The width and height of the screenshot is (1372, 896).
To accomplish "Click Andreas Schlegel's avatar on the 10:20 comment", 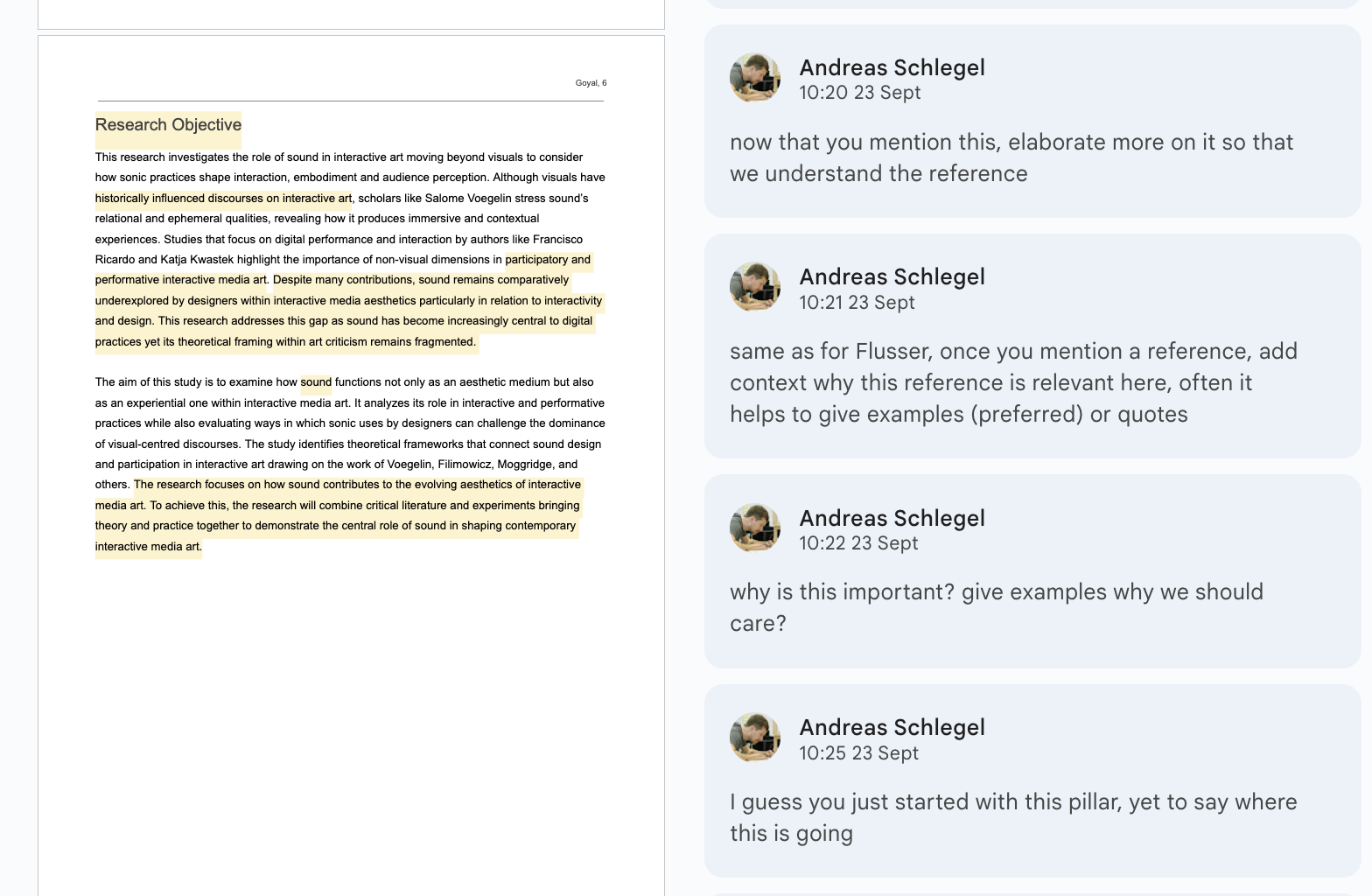I will pos(755,78).
